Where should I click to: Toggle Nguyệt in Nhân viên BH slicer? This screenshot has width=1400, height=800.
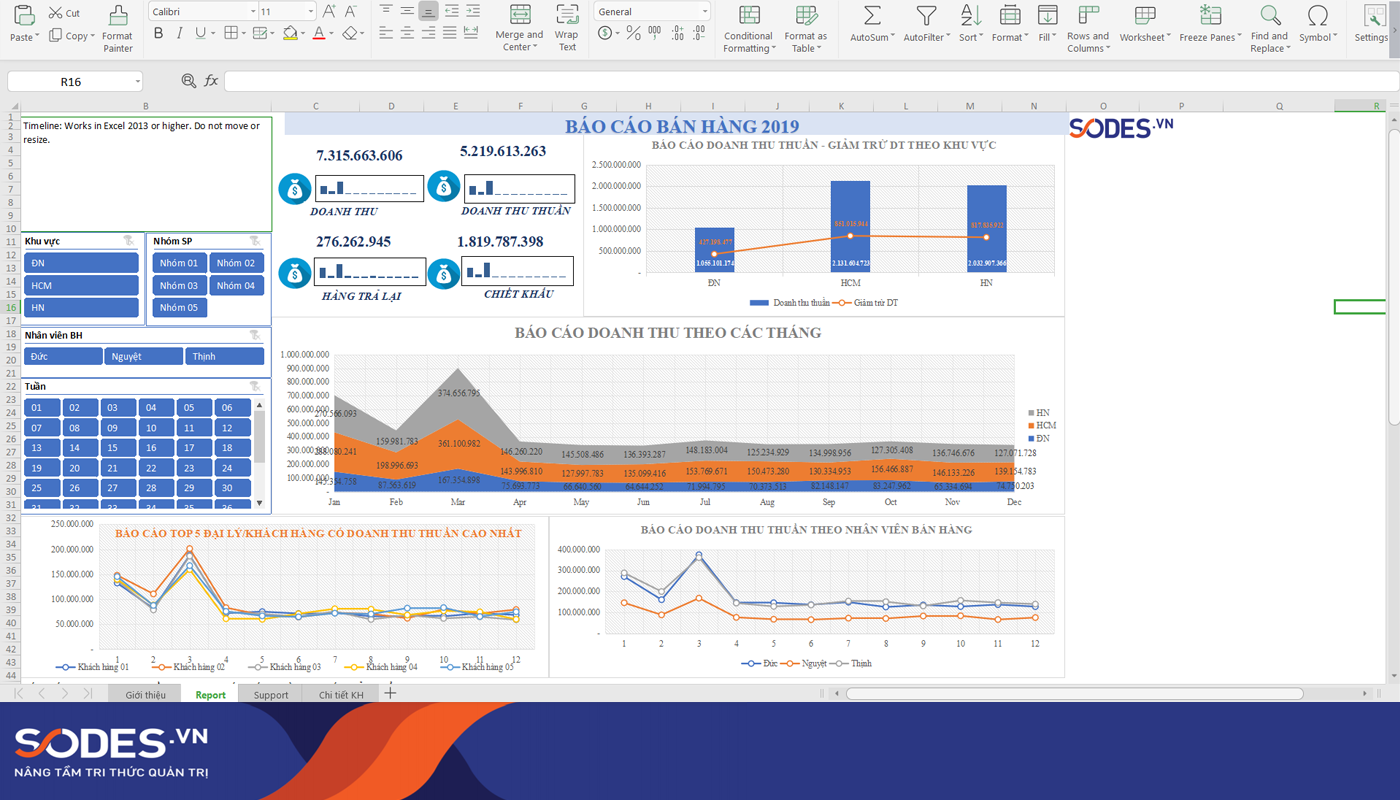point(143,356)
